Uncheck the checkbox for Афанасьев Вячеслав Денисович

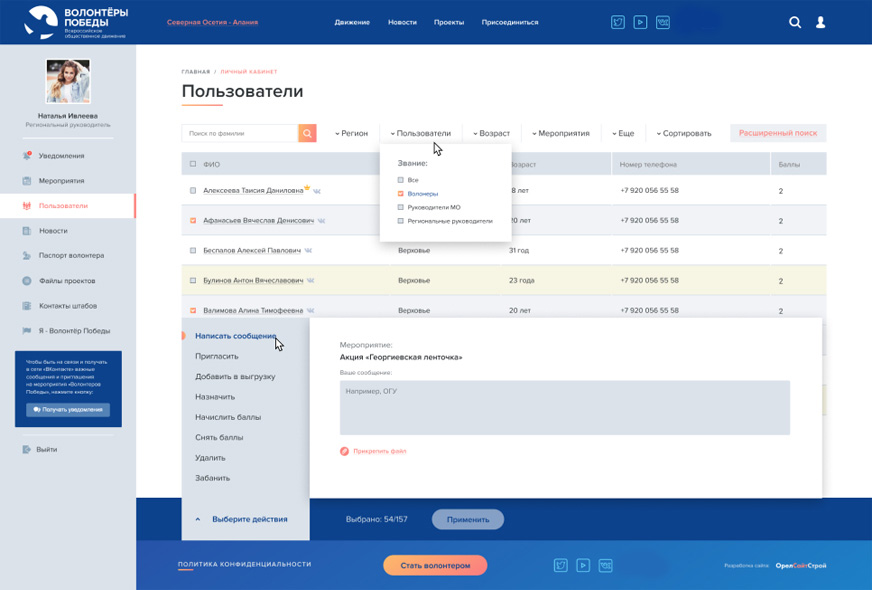point(193,220)
